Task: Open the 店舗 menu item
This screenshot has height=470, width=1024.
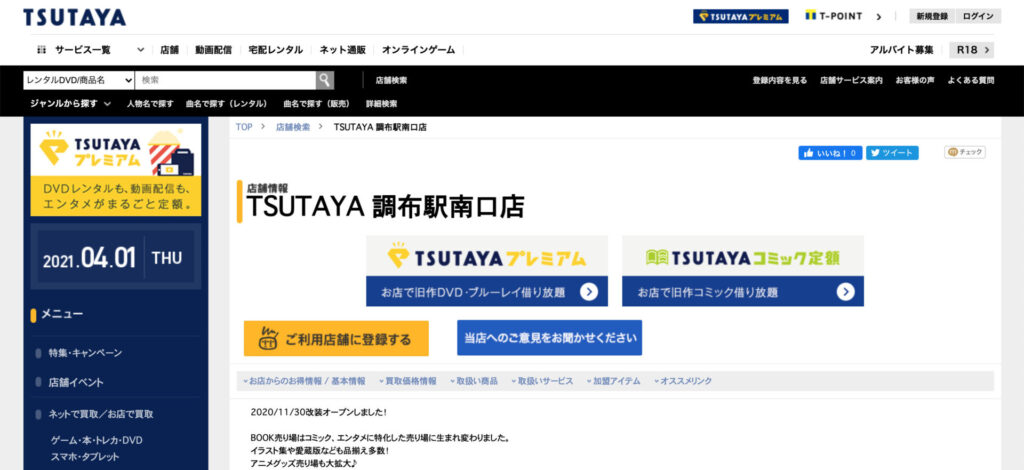Action: point(169,50)
